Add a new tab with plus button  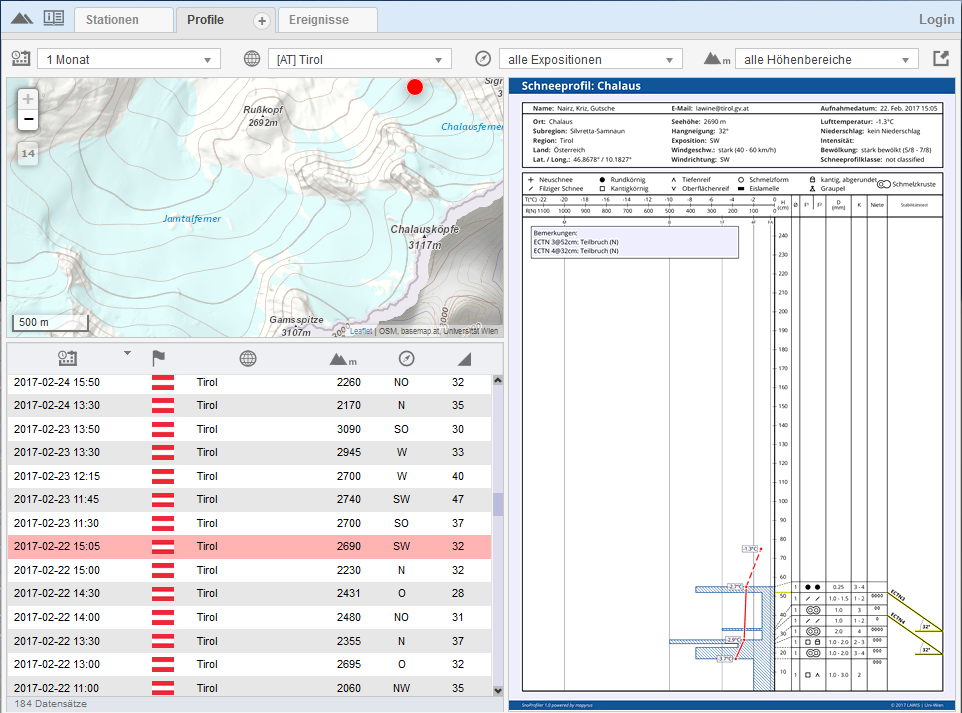click(x=262, y=21)
